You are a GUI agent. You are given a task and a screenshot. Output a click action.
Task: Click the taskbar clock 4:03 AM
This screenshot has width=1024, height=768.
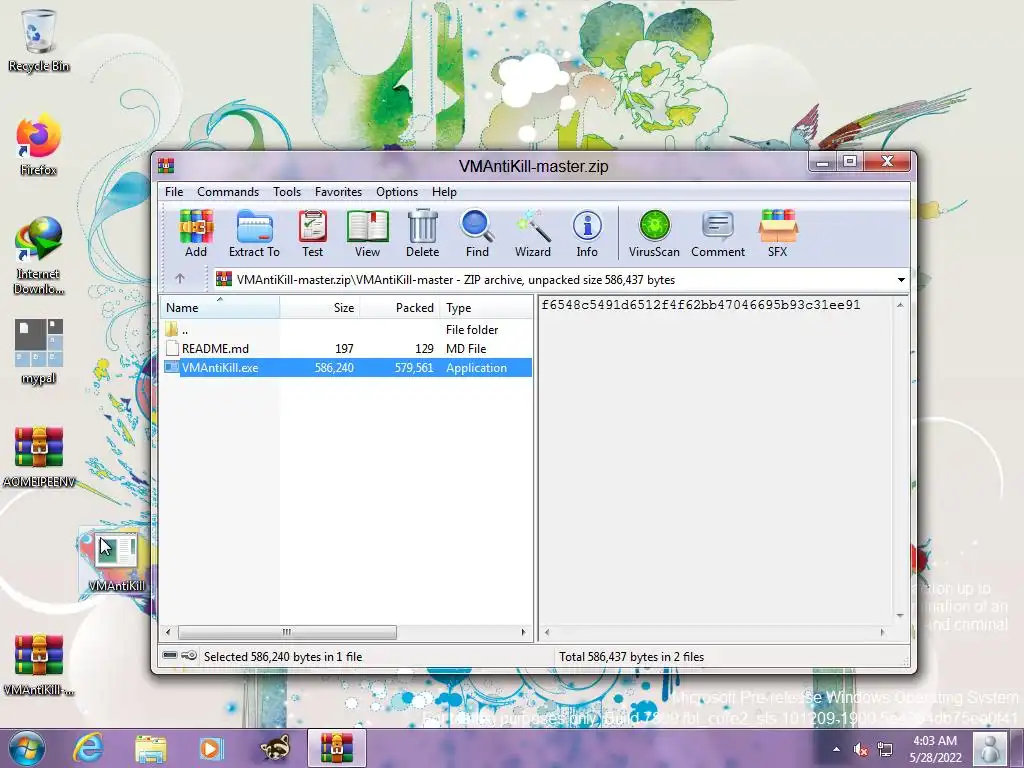point(935,741)
